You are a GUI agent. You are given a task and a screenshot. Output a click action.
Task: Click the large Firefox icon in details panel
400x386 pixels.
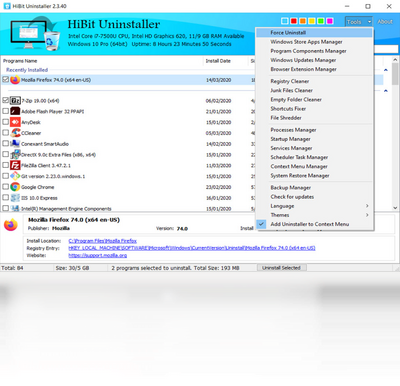click(11, 225)
